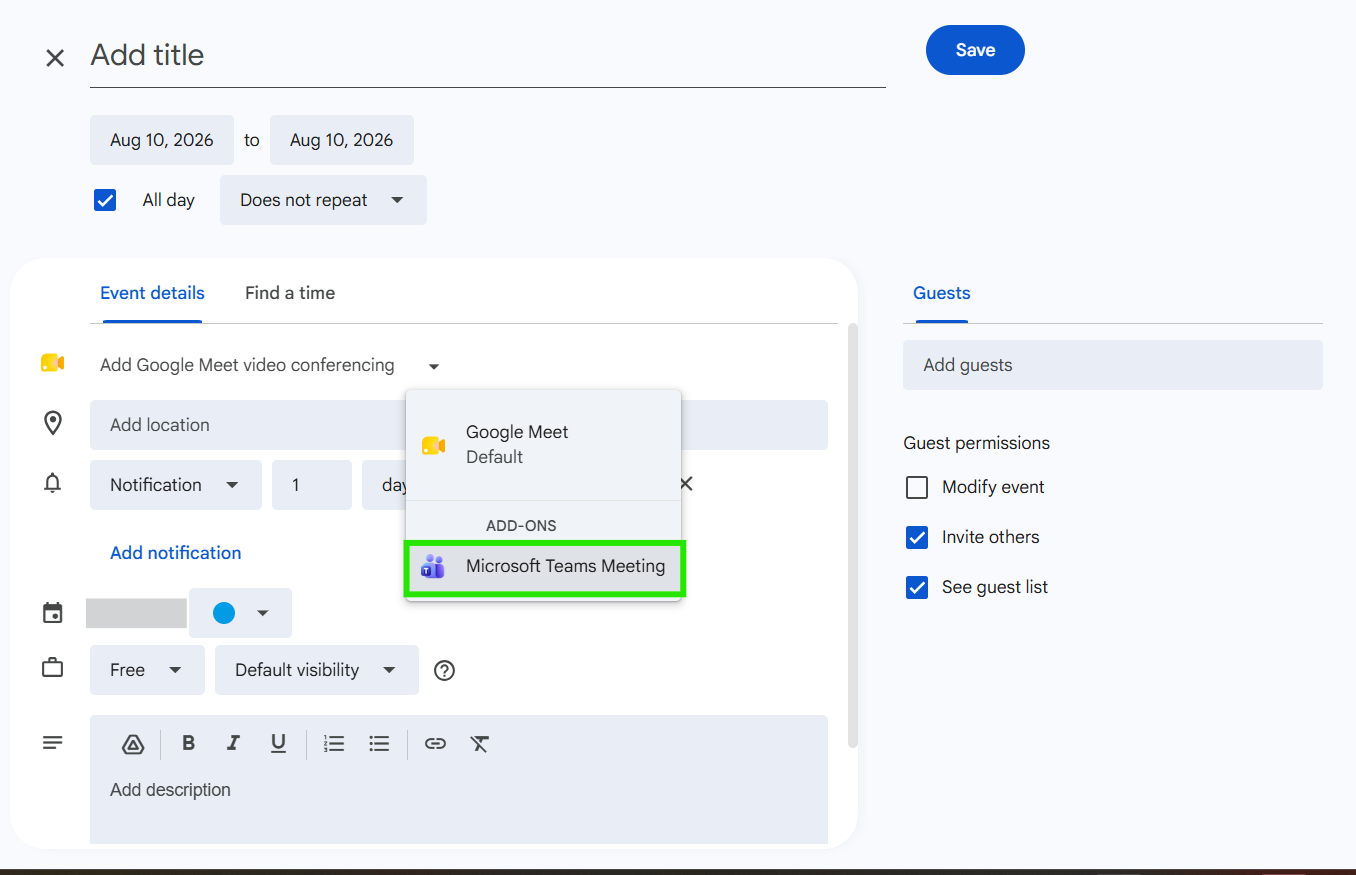Click the event details vertical scrollbar
The height and width of the screenshot is (875, 1356).
(853, 535)
